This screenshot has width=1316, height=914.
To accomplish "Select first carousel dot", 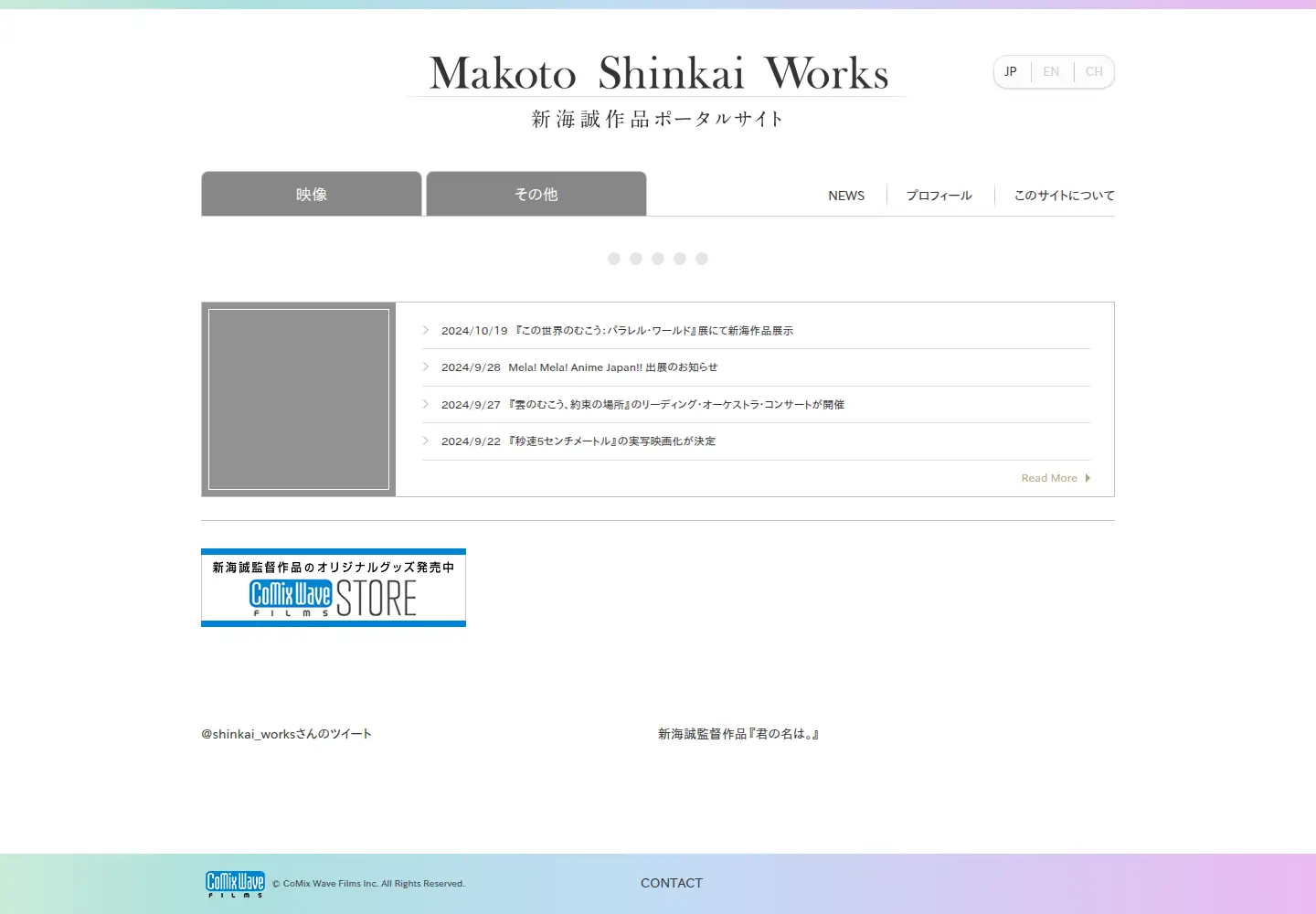I will (x=614, y=259).
